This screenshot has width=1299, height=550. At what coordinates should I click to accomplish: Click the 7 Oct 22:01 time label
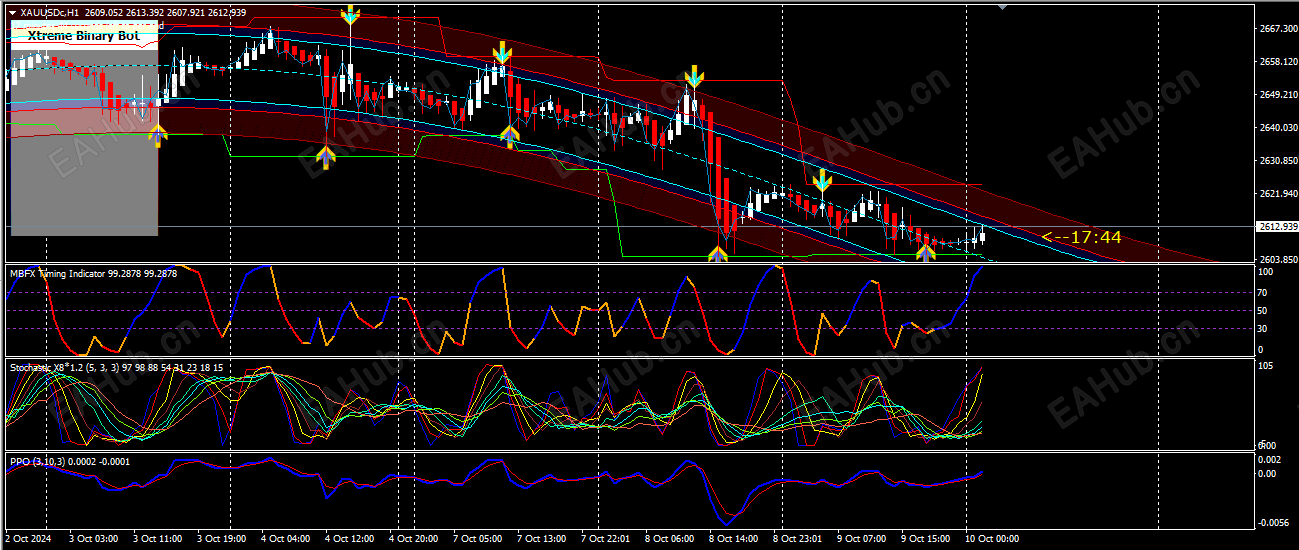pyautogui.click(x=607, y=539)
